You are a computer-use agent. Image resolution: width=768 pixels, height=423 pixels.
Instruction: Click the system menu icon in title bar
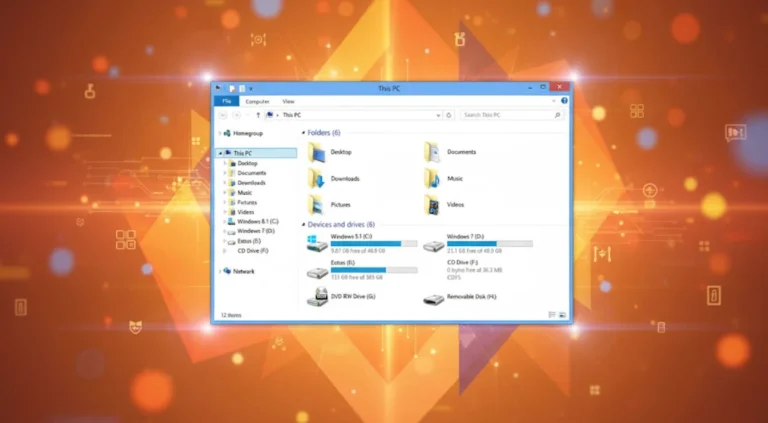tap(218, 89)
